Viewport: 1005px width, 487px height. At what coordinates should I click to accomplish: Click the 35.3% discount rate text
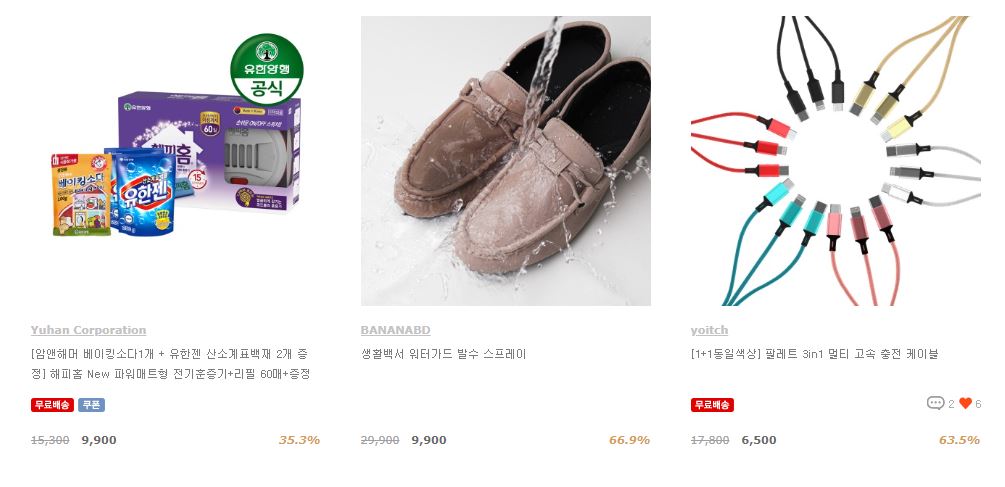pos(299,440)
